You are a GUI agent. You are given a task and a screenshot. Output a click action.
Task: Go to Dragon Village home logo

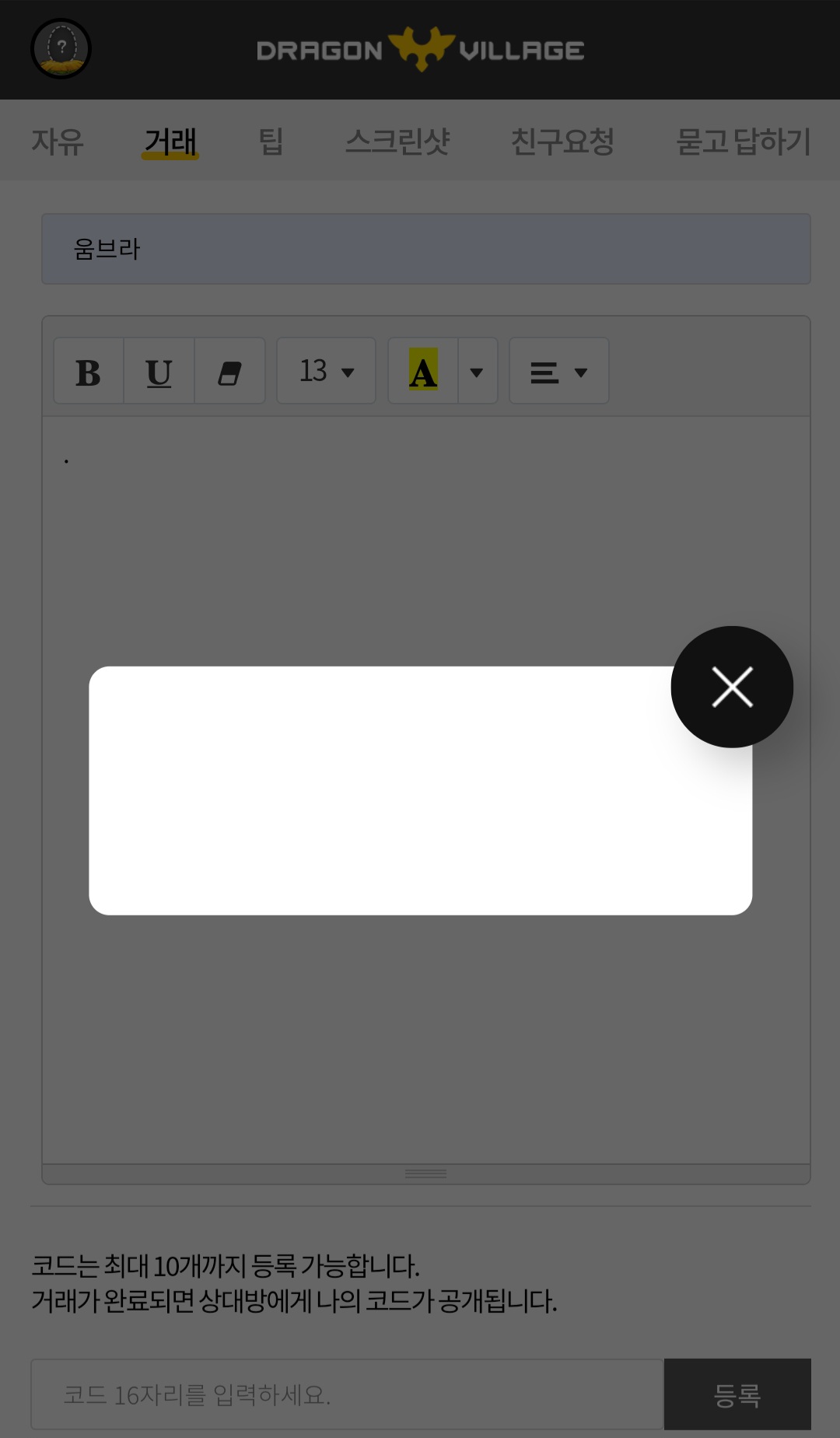pyautogui.click(x=421, y=50)
